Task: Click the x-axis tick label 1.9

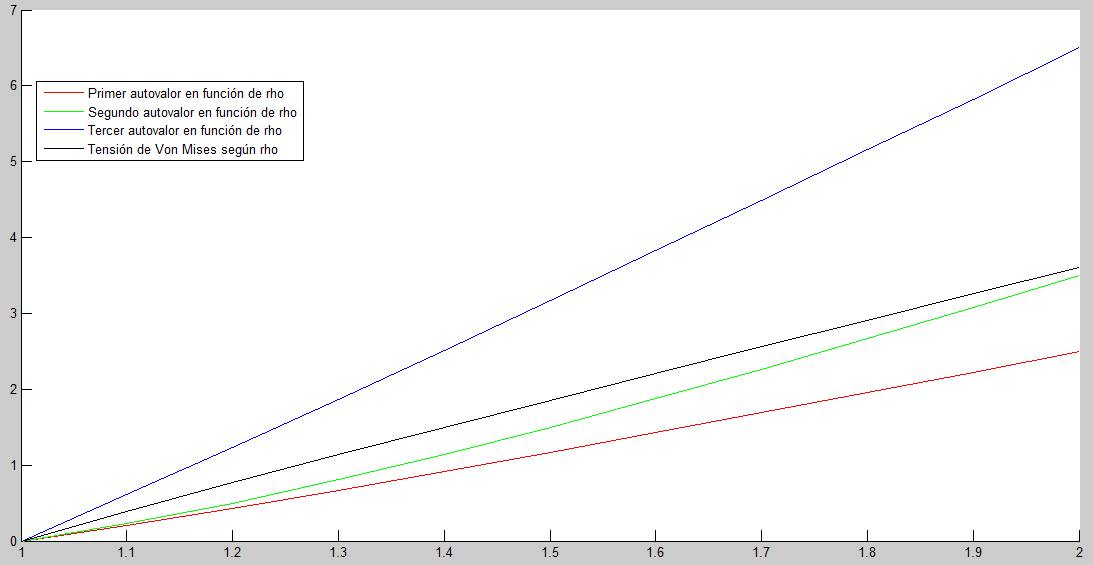Action: [973, 553]
